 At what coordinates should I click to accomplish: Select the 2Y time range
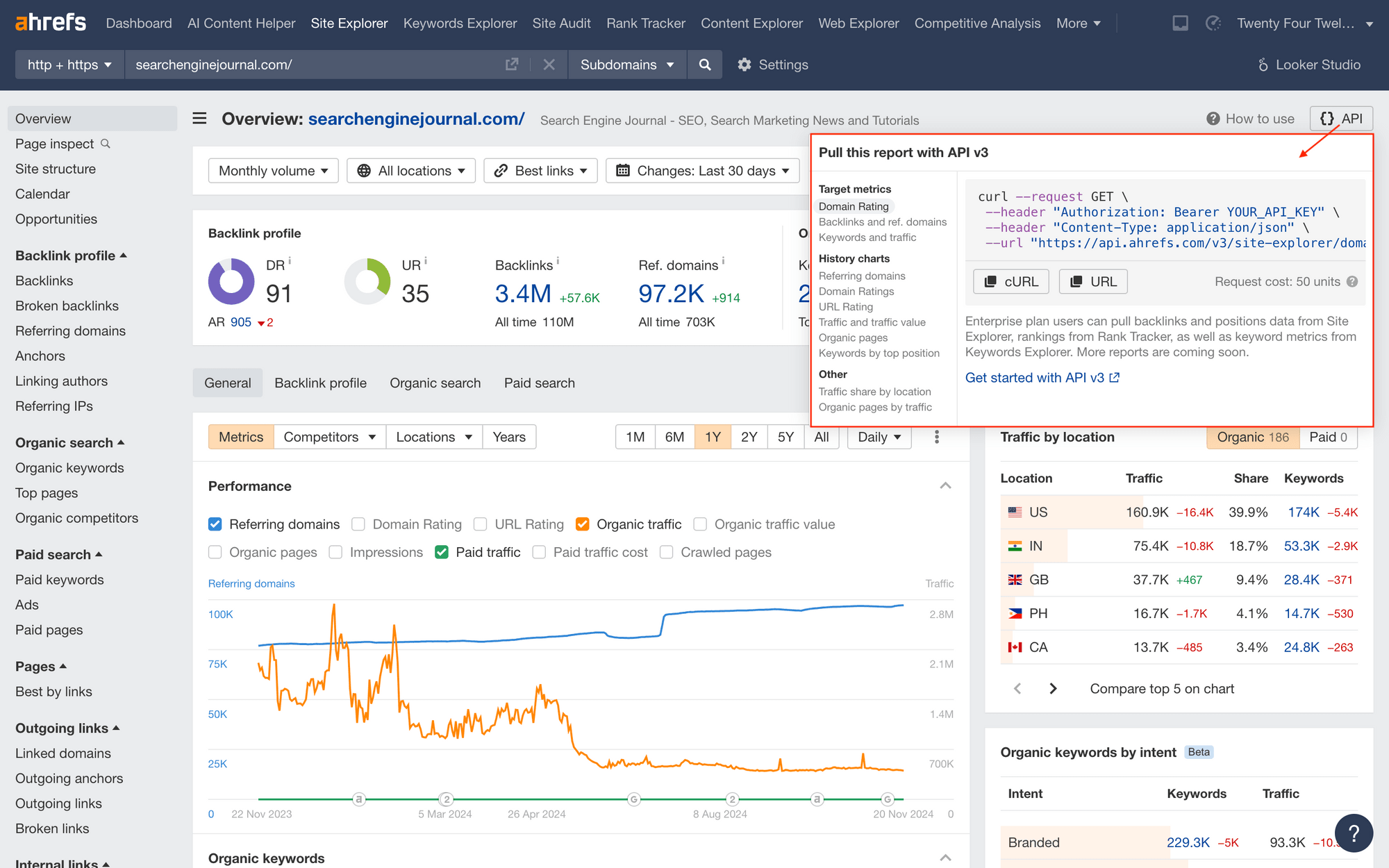749,437
